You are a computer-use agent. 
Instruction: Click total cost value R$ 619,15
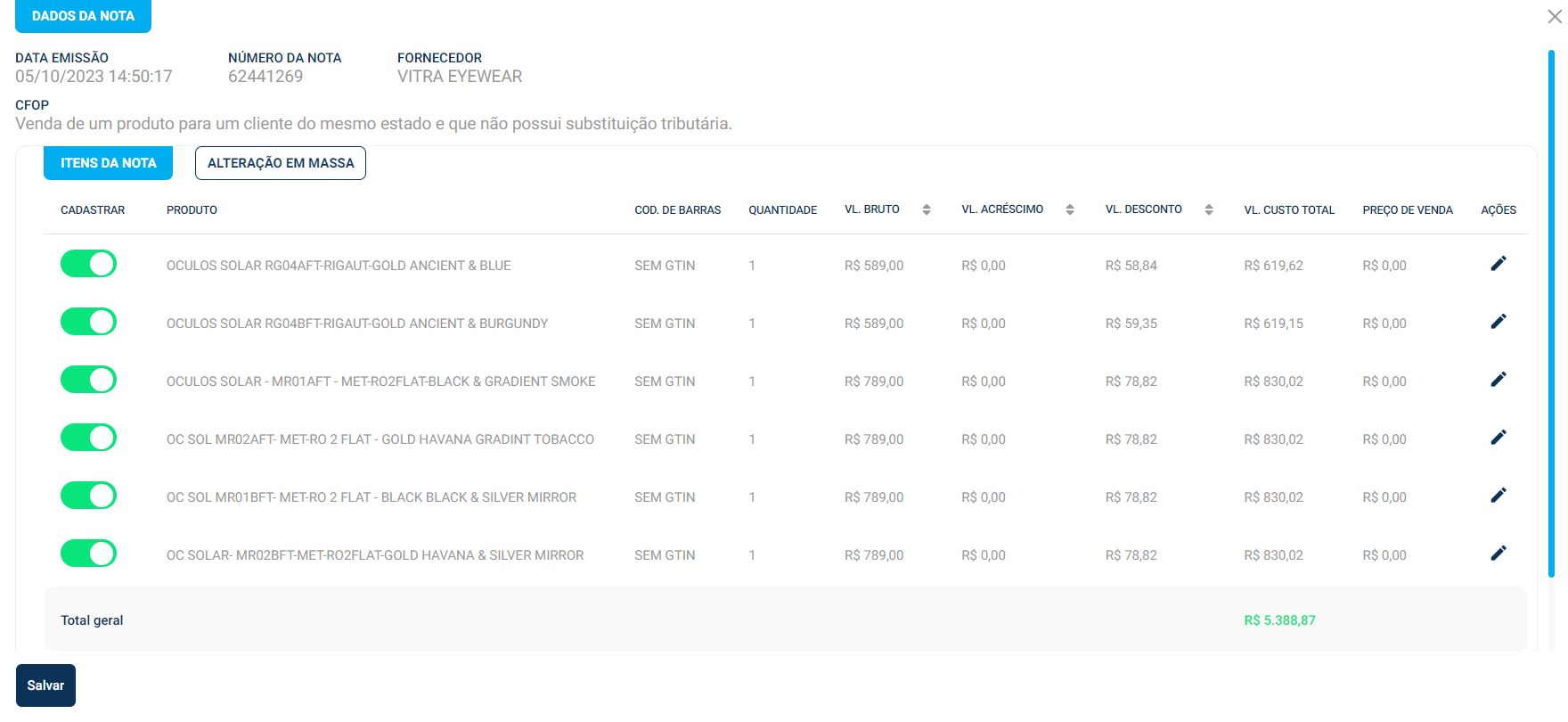coord(1273,324)
